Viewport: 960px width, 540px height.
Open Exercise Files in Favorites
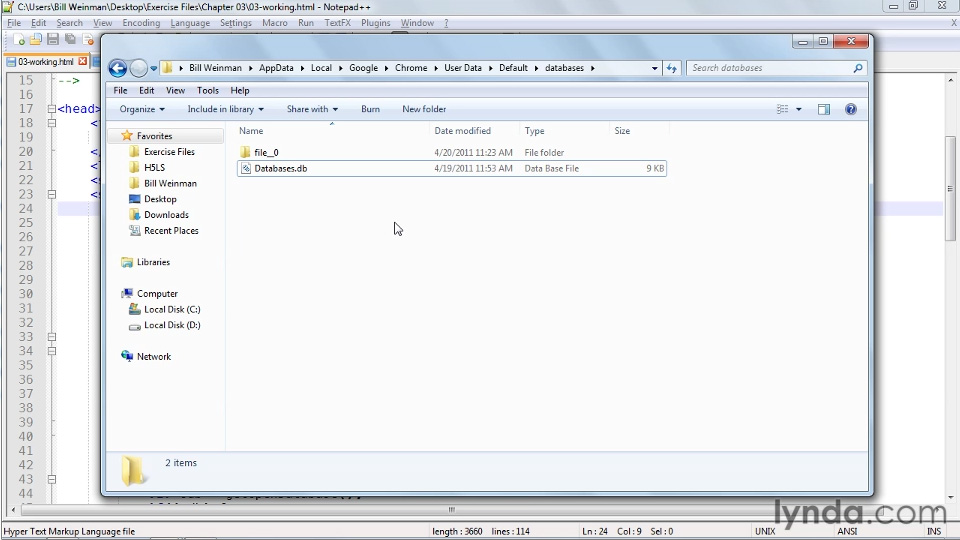click(169, 152)
